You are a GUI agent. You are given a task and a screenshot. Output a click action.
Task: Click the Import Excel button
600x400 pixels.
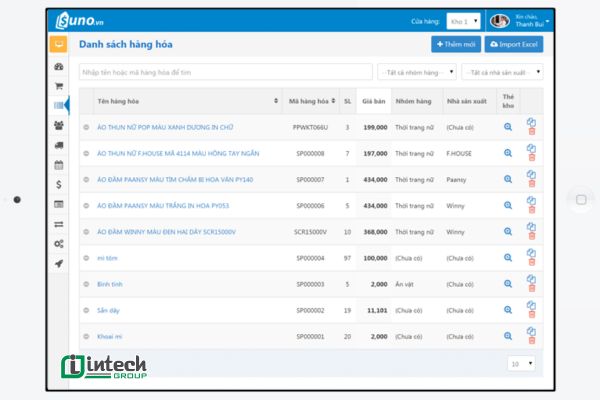pos(514,44)
